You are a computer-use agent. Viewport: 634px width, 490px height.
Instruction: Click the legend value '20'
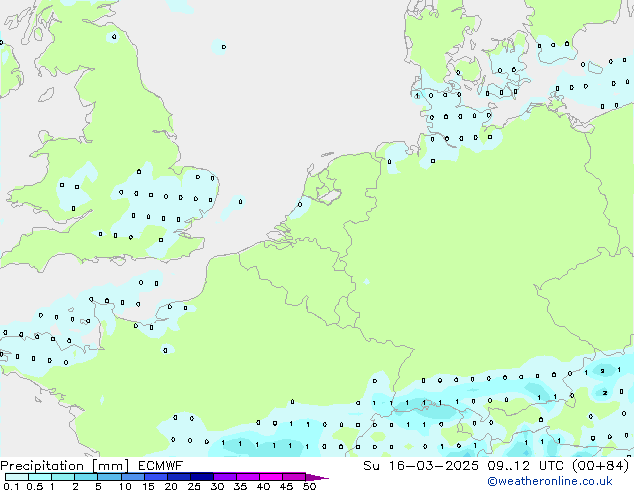click(171, 486)
